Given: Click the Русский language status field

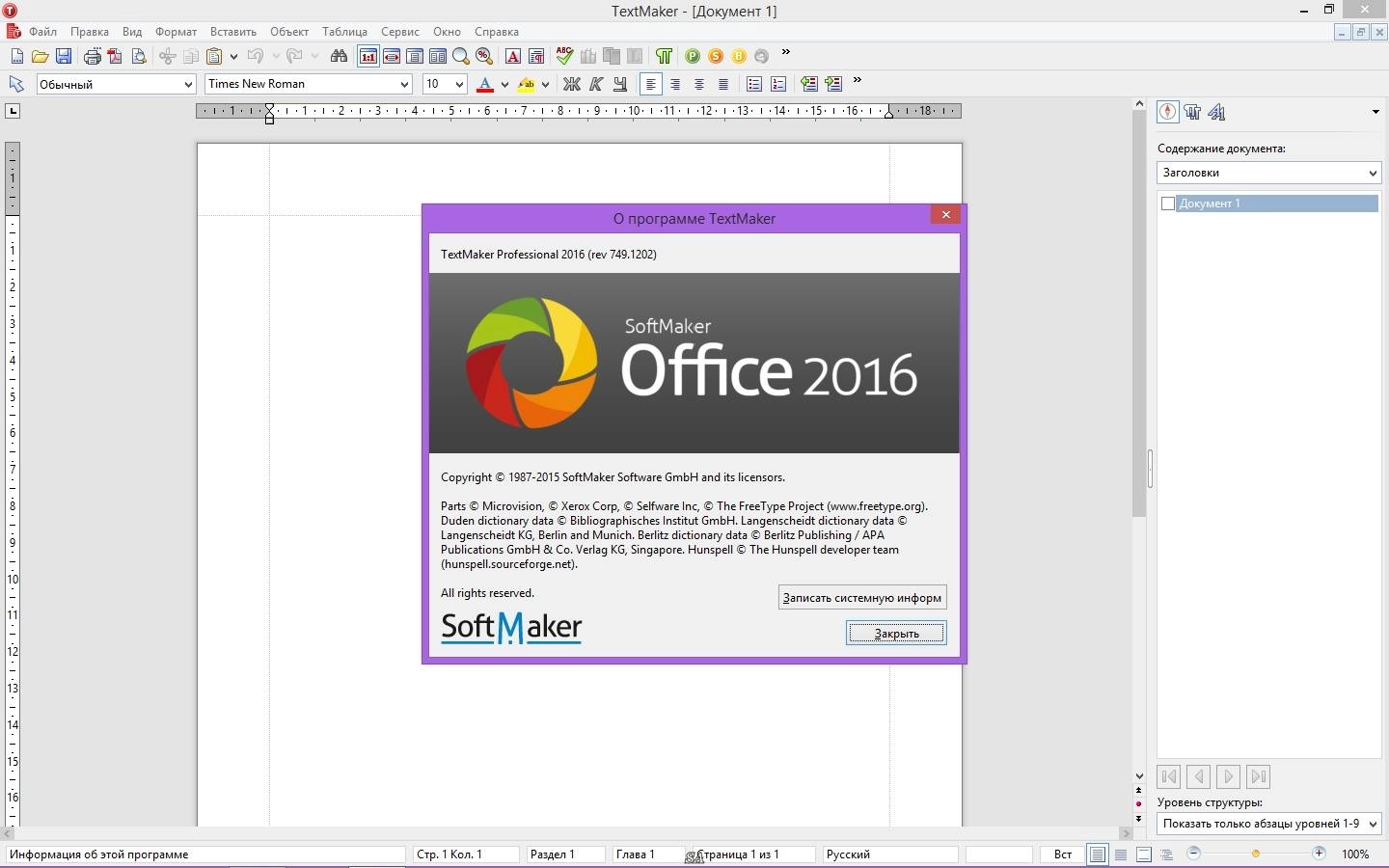Looking at the screenshot, I should pos(889,854).
